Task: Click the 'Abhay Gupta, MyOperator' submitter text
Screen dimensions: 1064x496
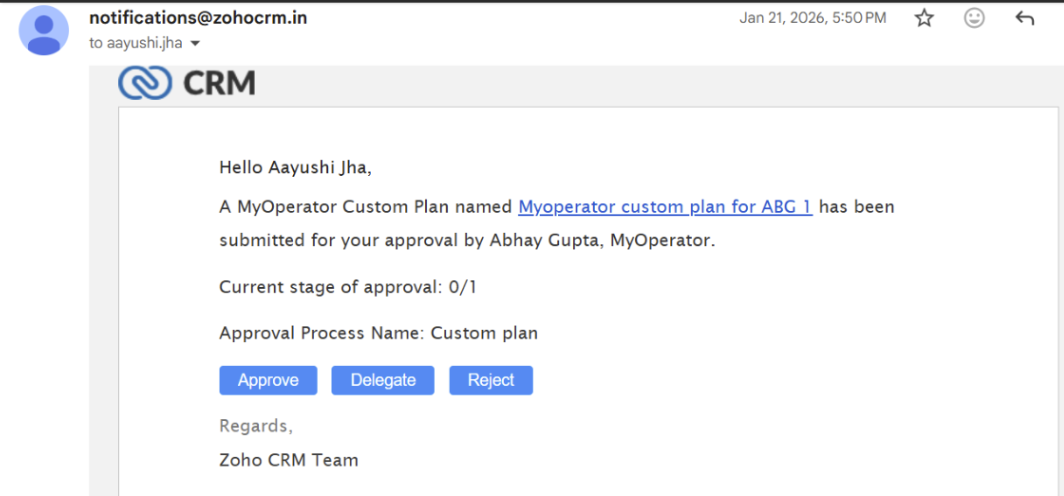Action: click(603, 242)
